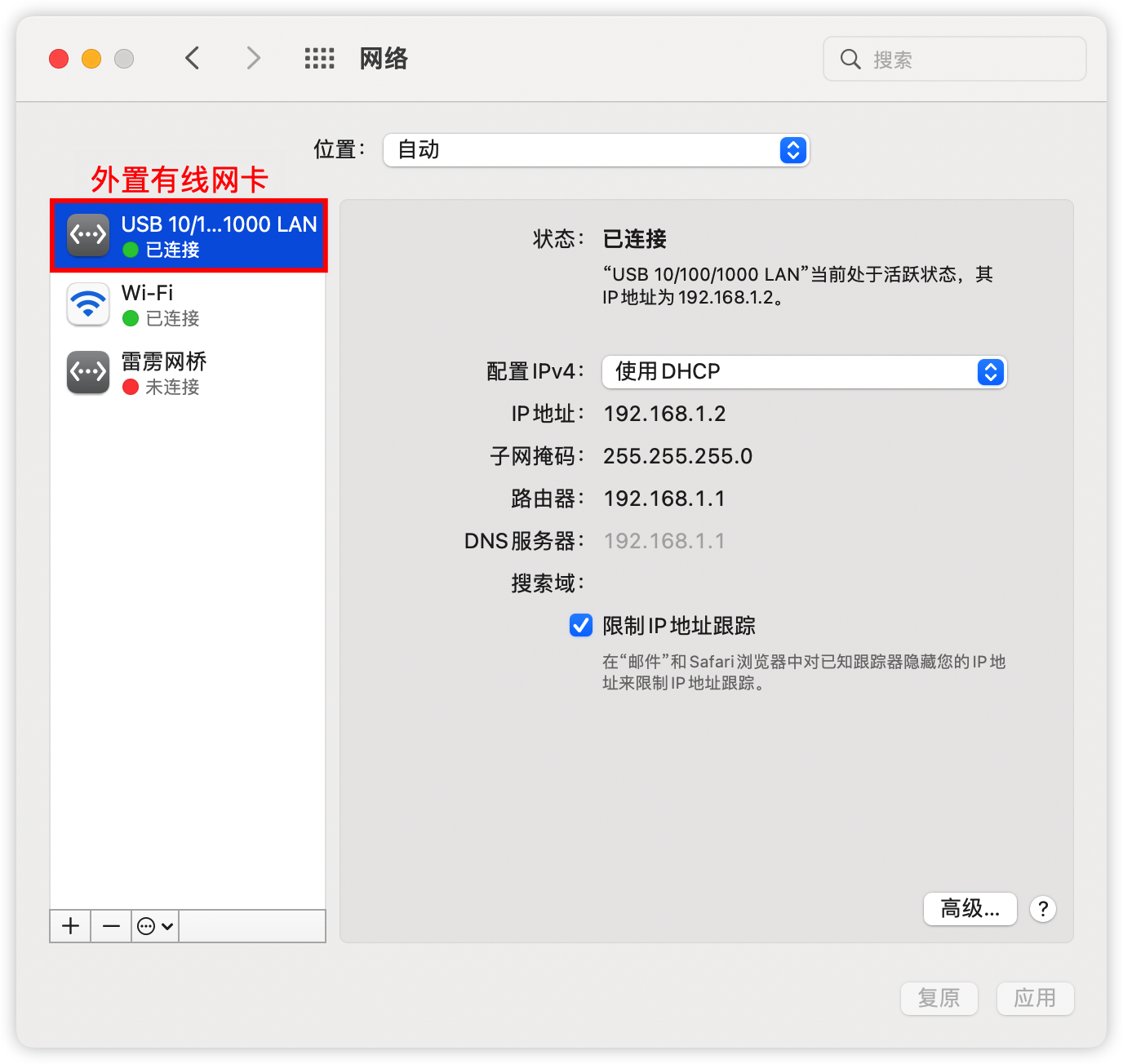Viewport: 1123px width, 1064px height.
Task: Open the 配置 IPv4 DHCP dropdown
Action: click(804, 372)
